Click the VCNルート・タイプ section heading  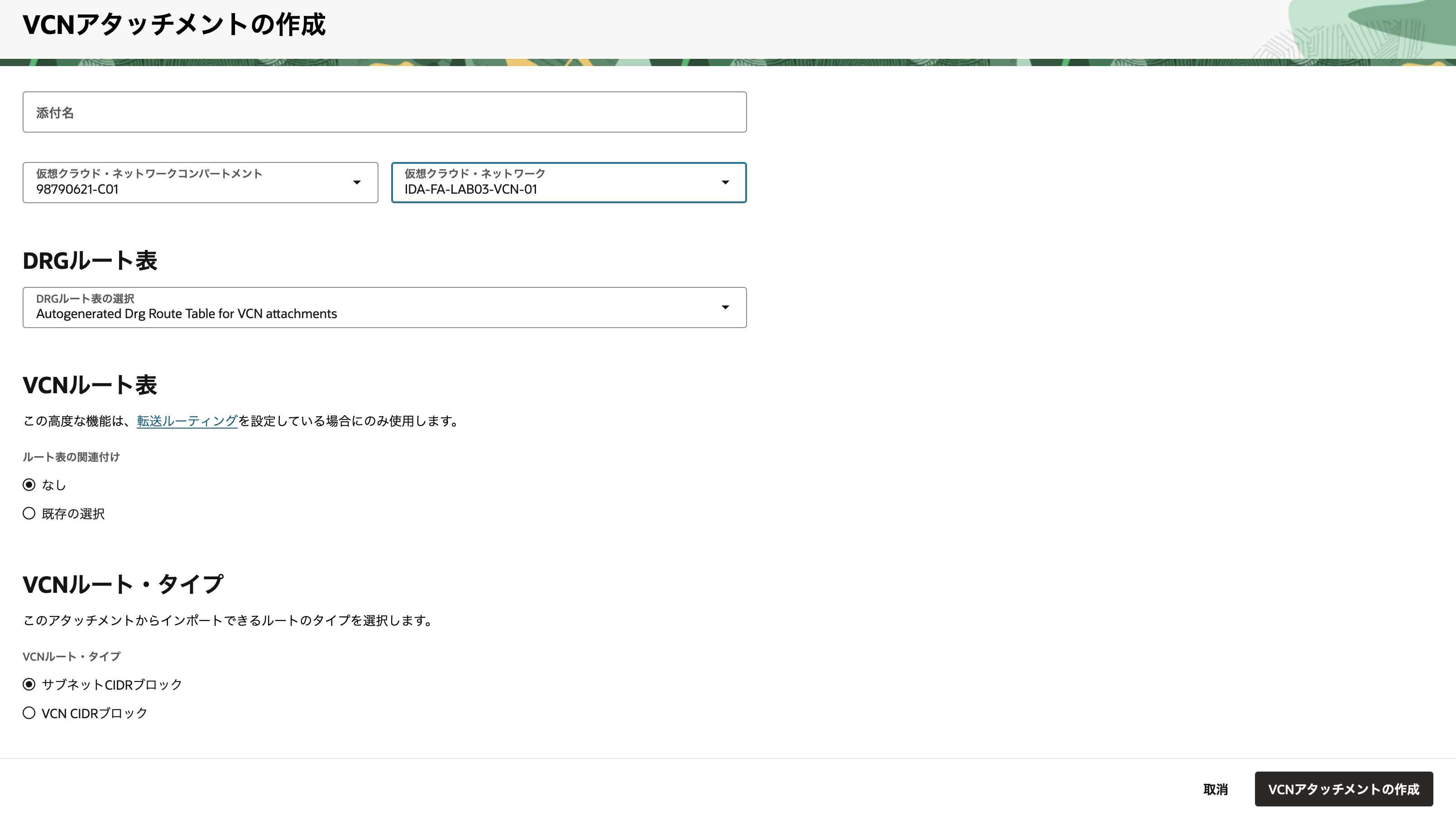123,584
